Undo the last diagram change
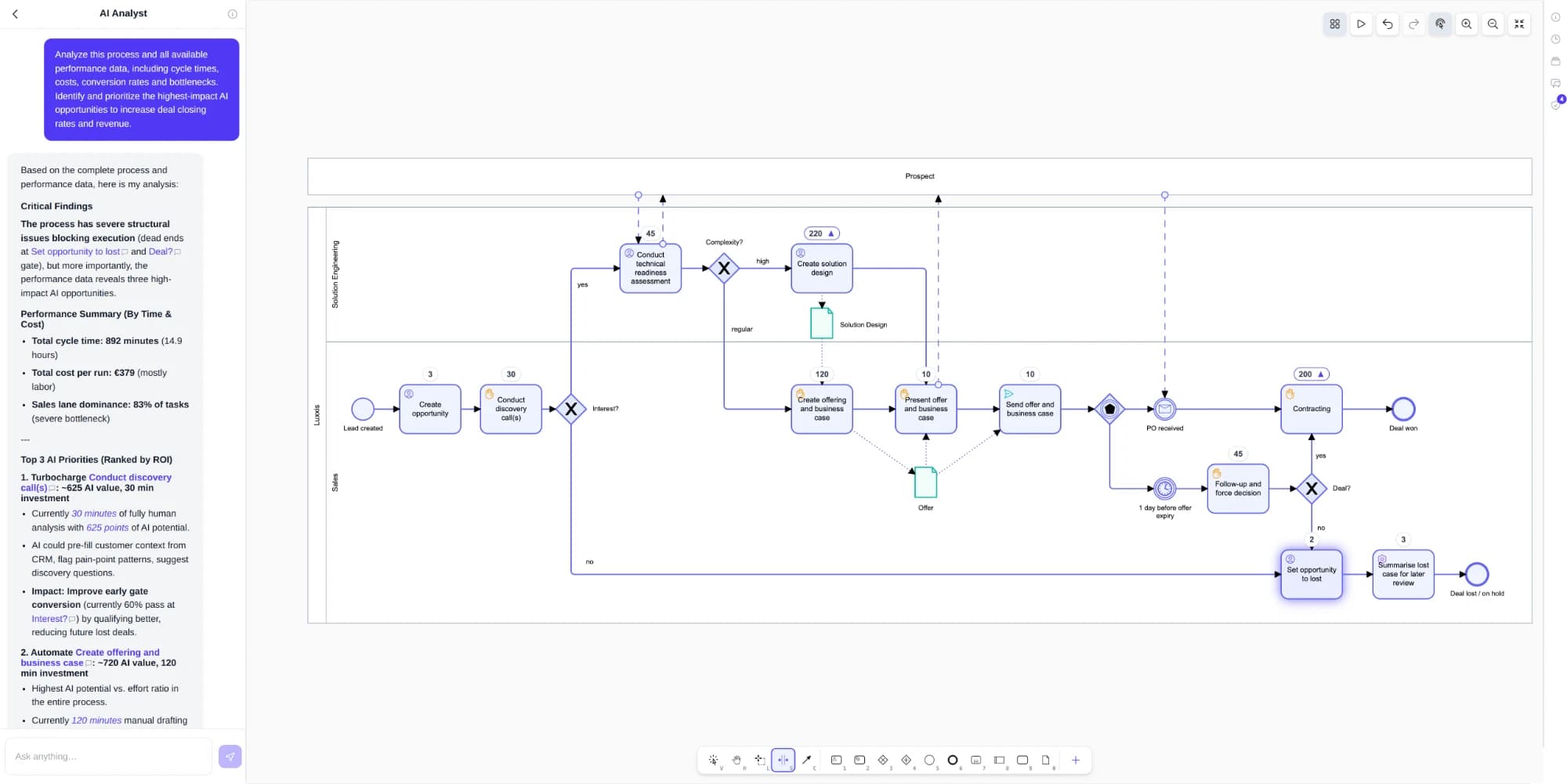This screenshot has width=1567, height=784. (x=1388, y=24)
